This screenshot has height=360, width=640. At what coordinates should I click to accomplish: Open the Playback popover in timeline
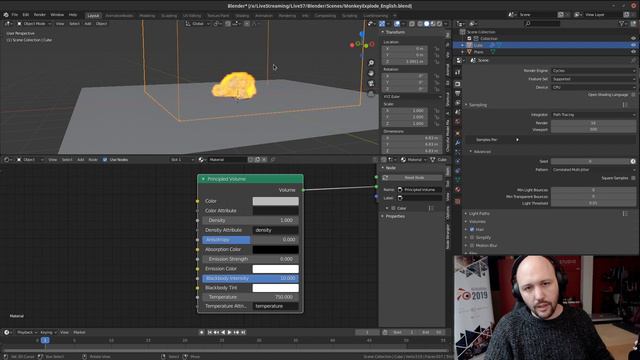coord(27,332)
